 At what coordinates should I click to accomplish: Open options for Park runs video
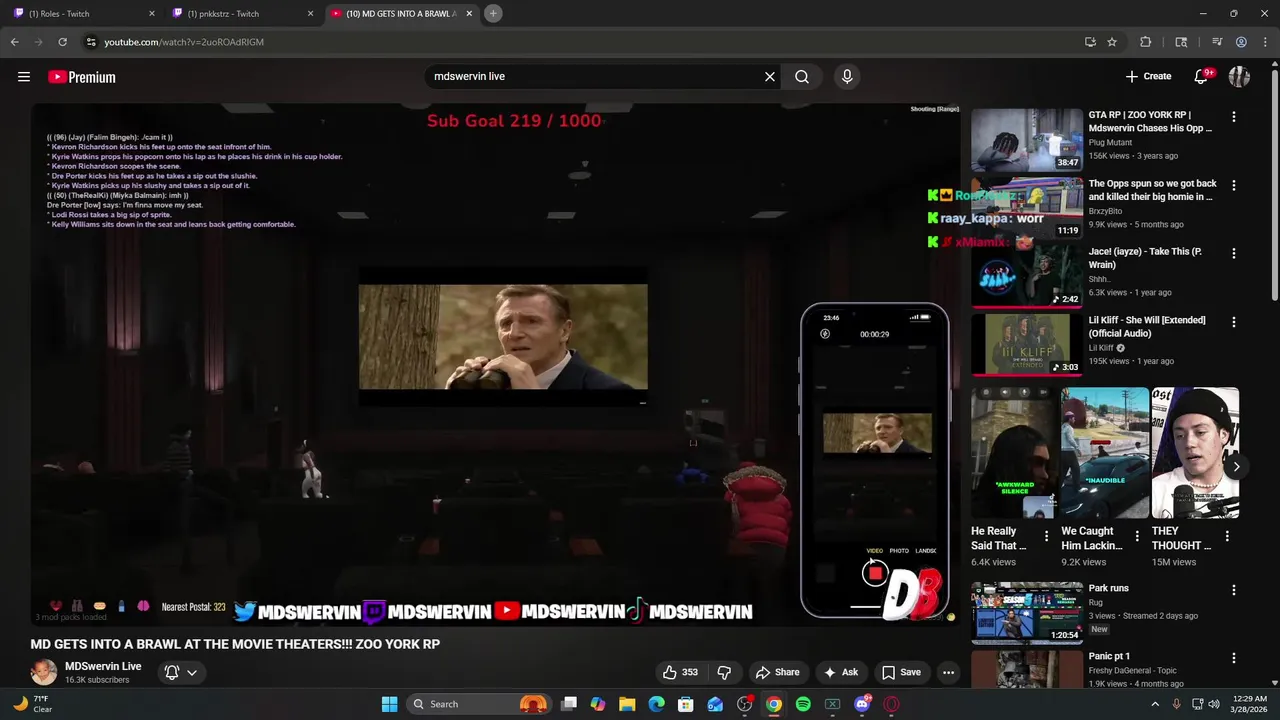pos(1234,590)
